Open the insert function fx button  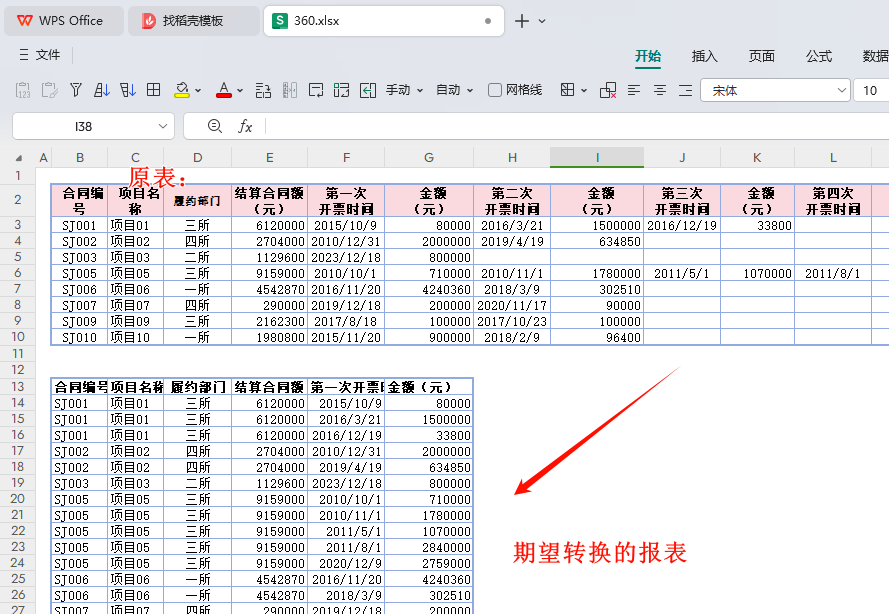pyautogui.click(x=245, y=126)
